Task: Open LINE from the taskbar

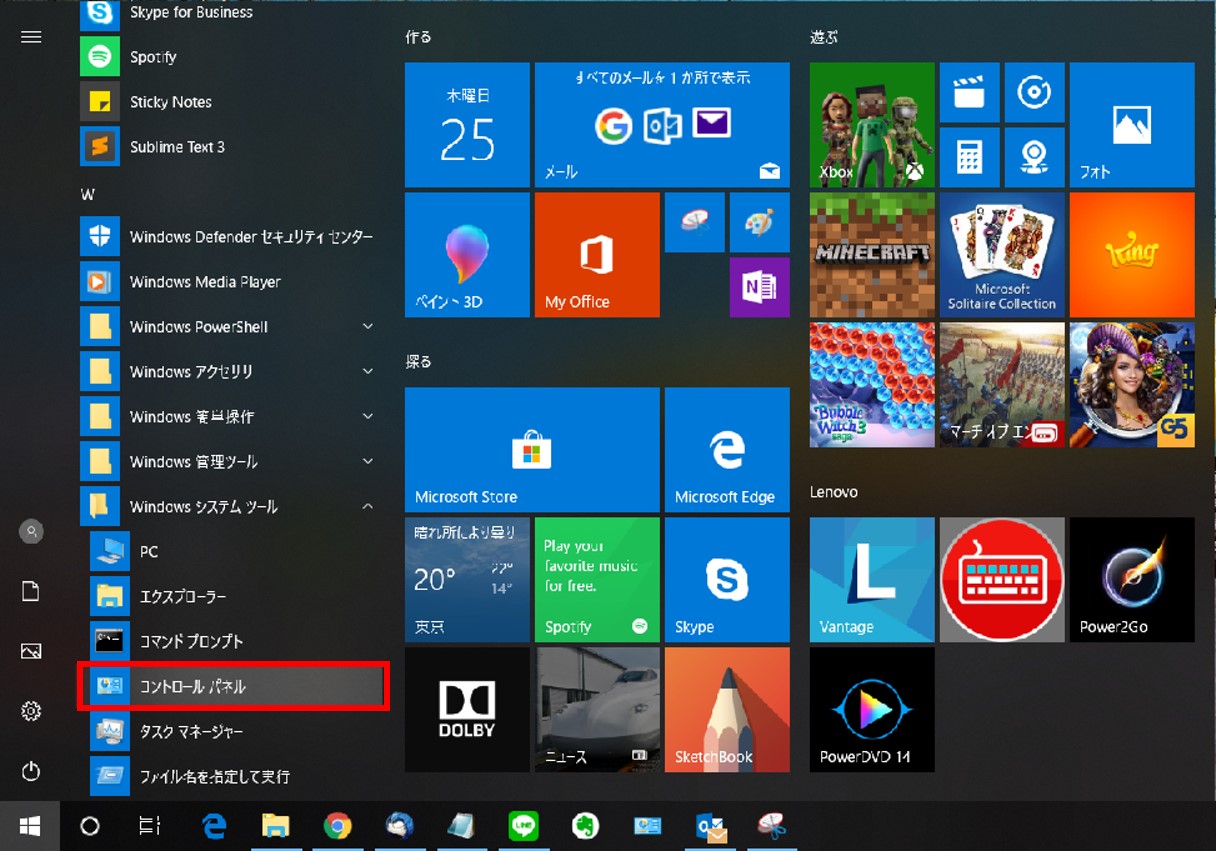Action: pyautogui.click(x=523, y=826)
